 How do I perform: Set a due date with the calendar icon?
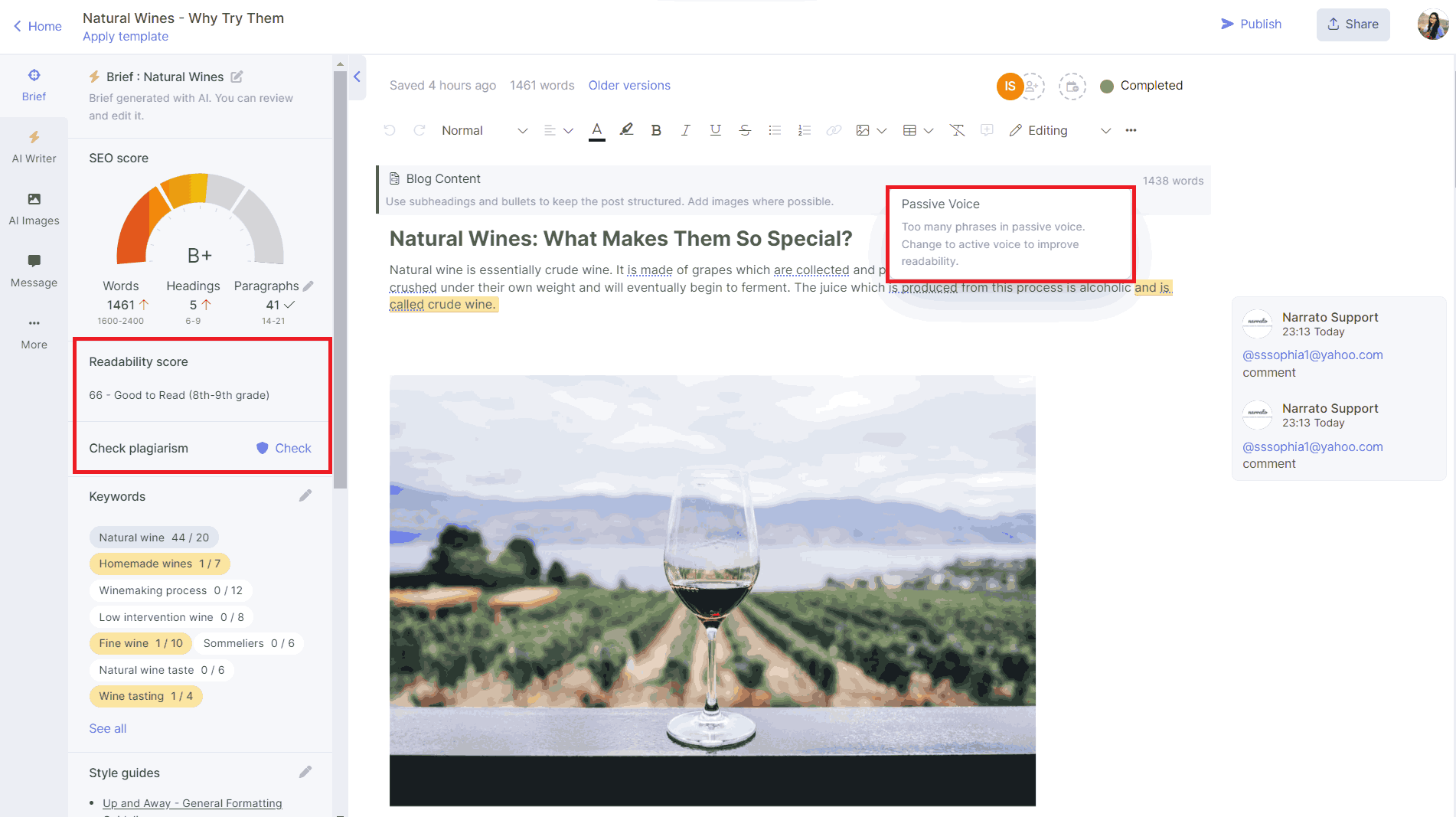tap(1072, 86)
